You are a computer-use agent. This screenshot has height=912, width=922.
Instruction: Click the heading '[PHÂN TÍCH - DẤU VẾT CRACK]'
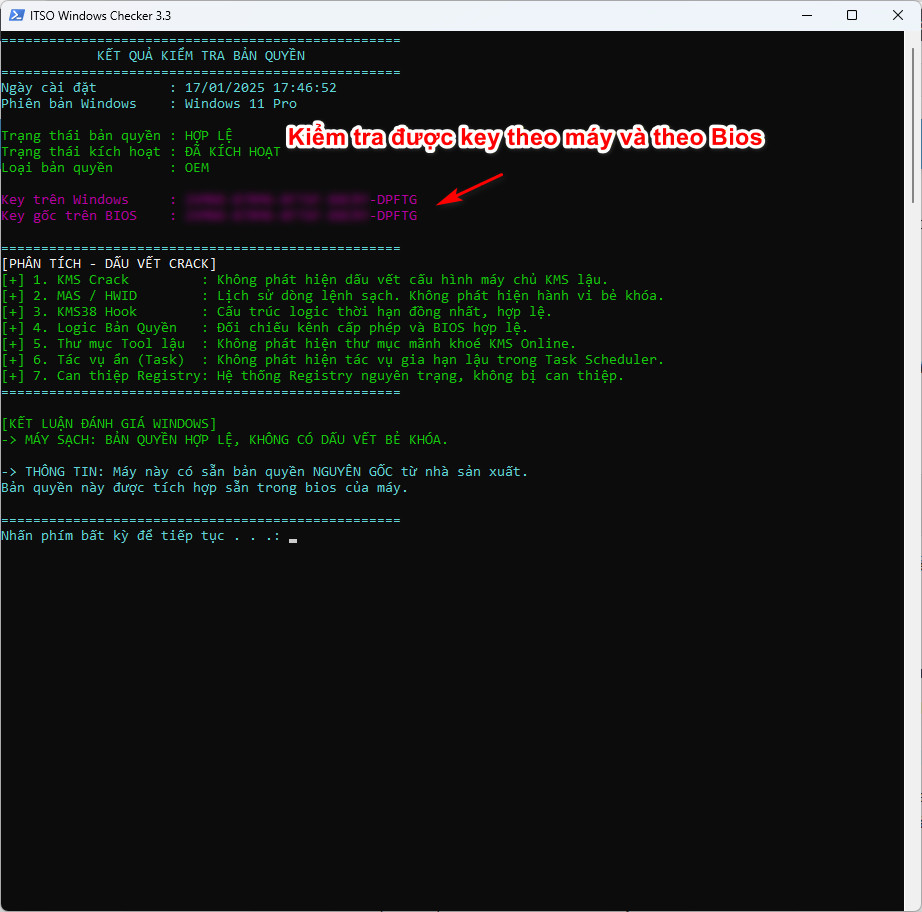[109, 263]
